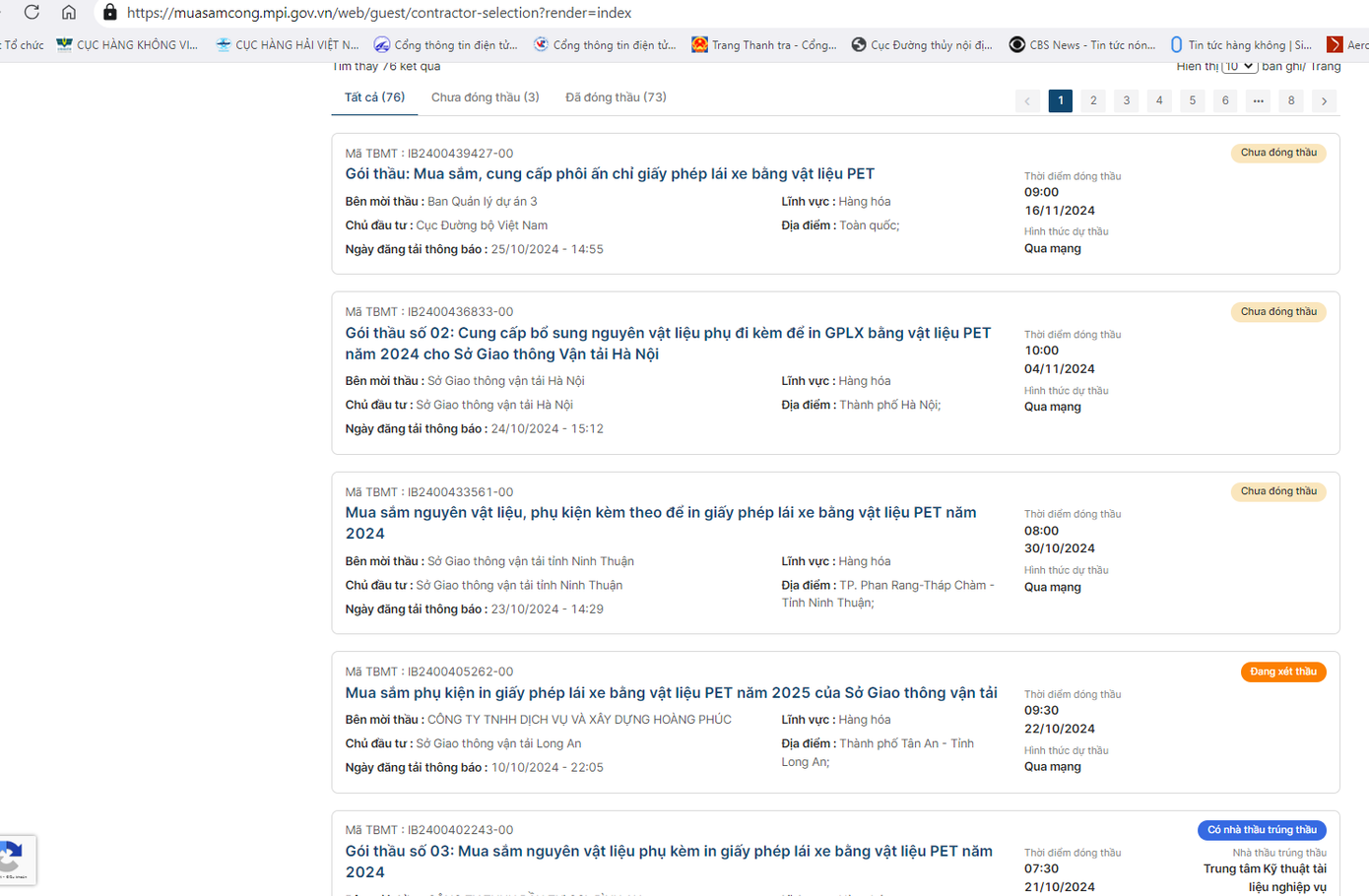Click the browser reload icon
This screenshot has width=1369, height=896.
[32, 13]
